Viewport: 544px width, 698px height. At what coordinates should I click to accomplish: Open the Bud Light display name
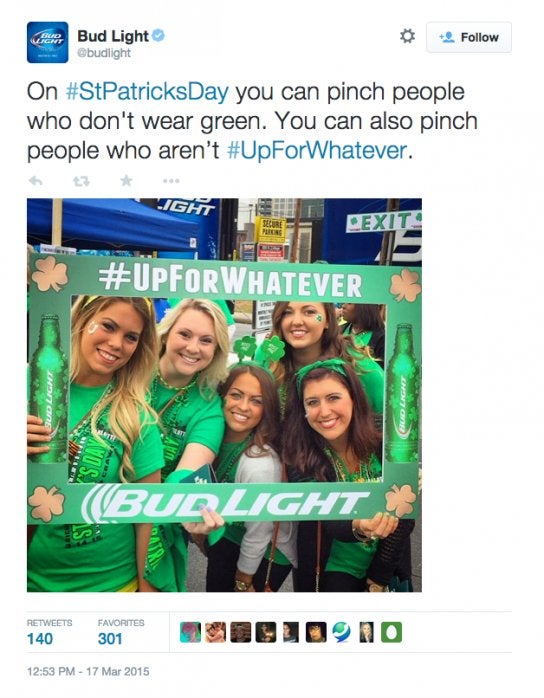[x=113, y=36]
